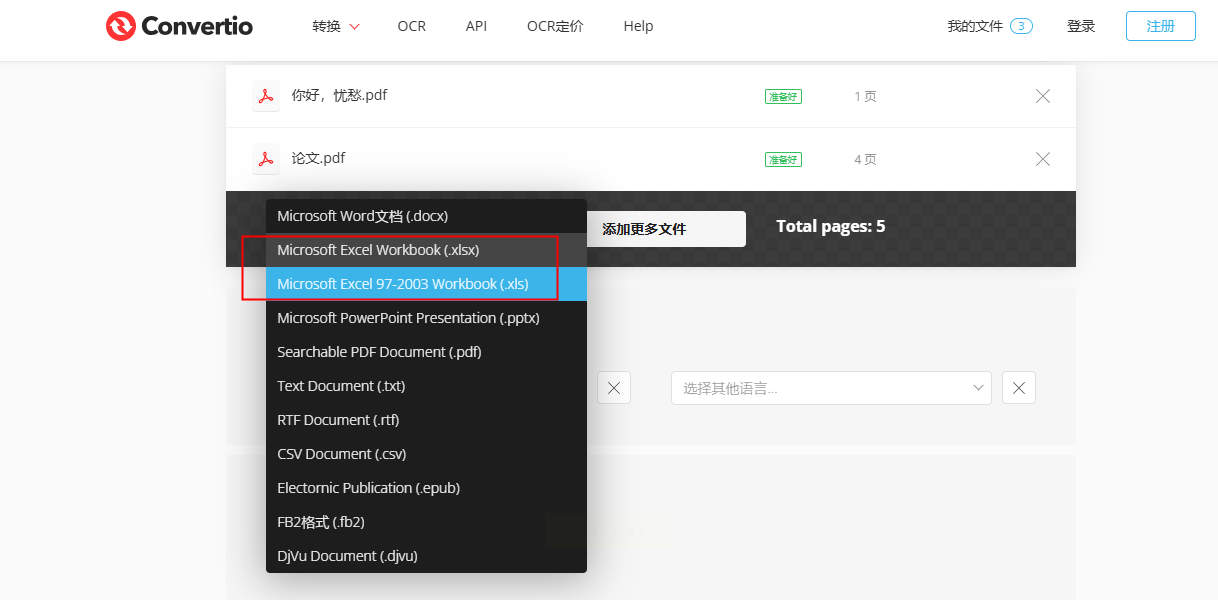Clear the first language field with X

click(614, 388)
